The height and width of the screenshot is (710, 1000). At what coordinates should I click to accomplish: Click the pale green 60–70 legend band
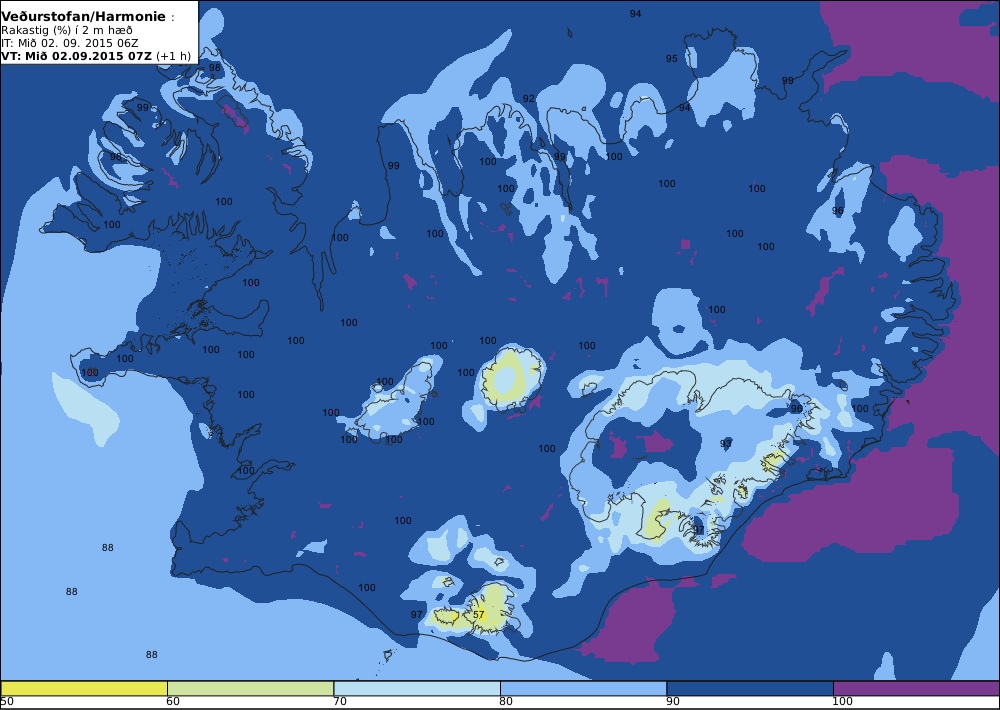(x=250, y=688)
